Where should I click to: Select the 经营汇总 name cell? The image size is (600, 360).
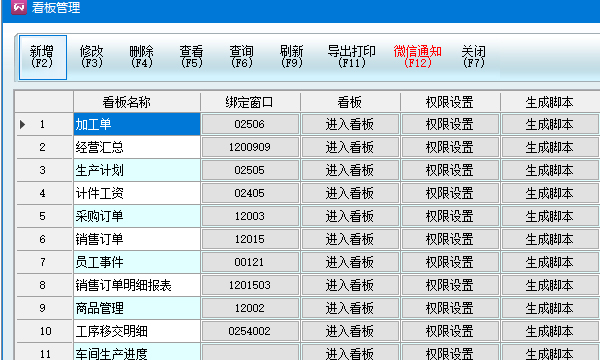pyautogui.click(x=137, y=147)
